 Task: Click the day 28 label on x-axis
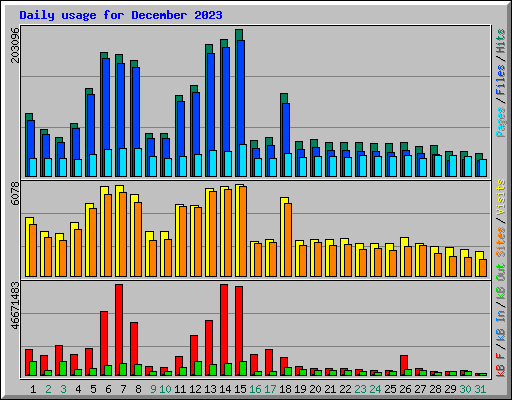[435, 389]
